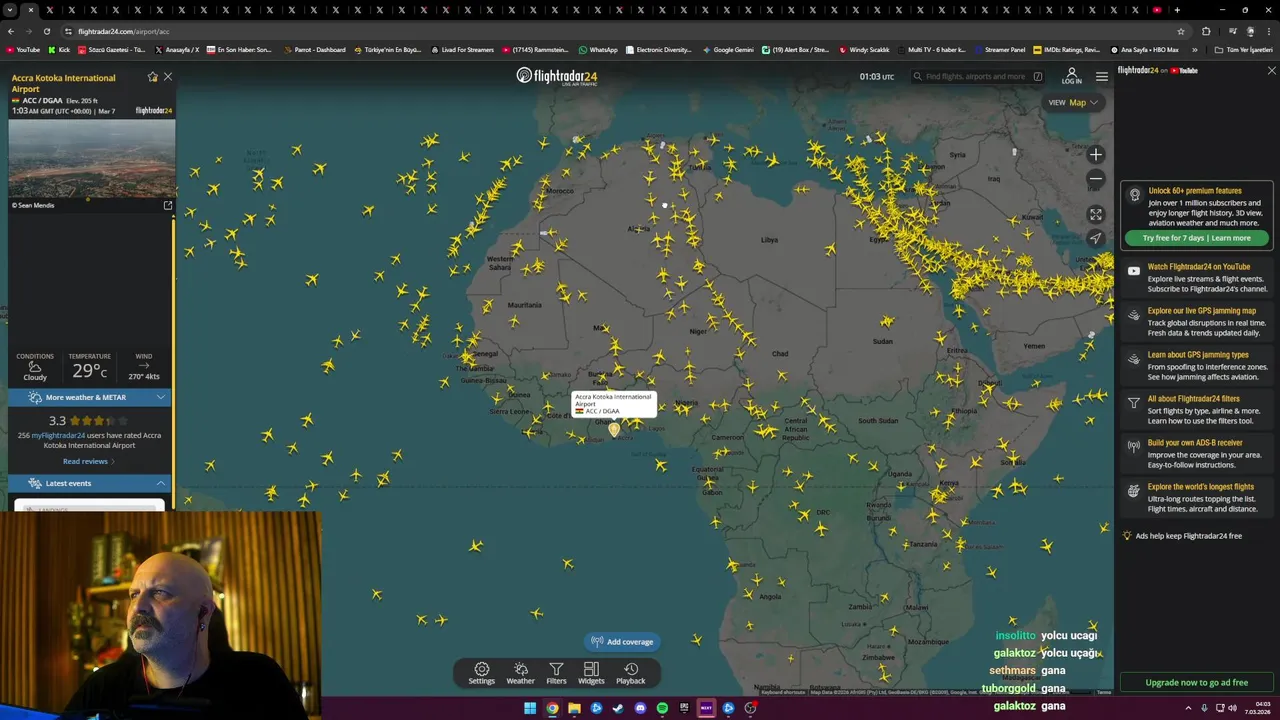Click the LOG IN user icon
This screenshot has width=1280, height=720.
point(1071,76)
